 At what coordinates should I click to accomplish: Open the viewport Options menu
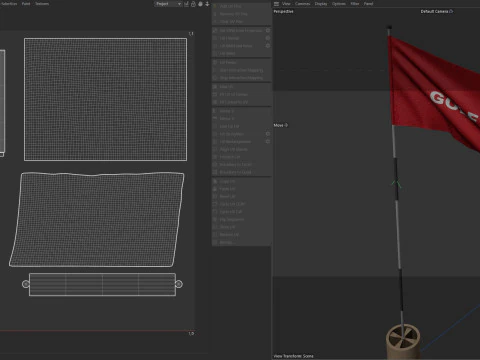[x=339, y=4]
